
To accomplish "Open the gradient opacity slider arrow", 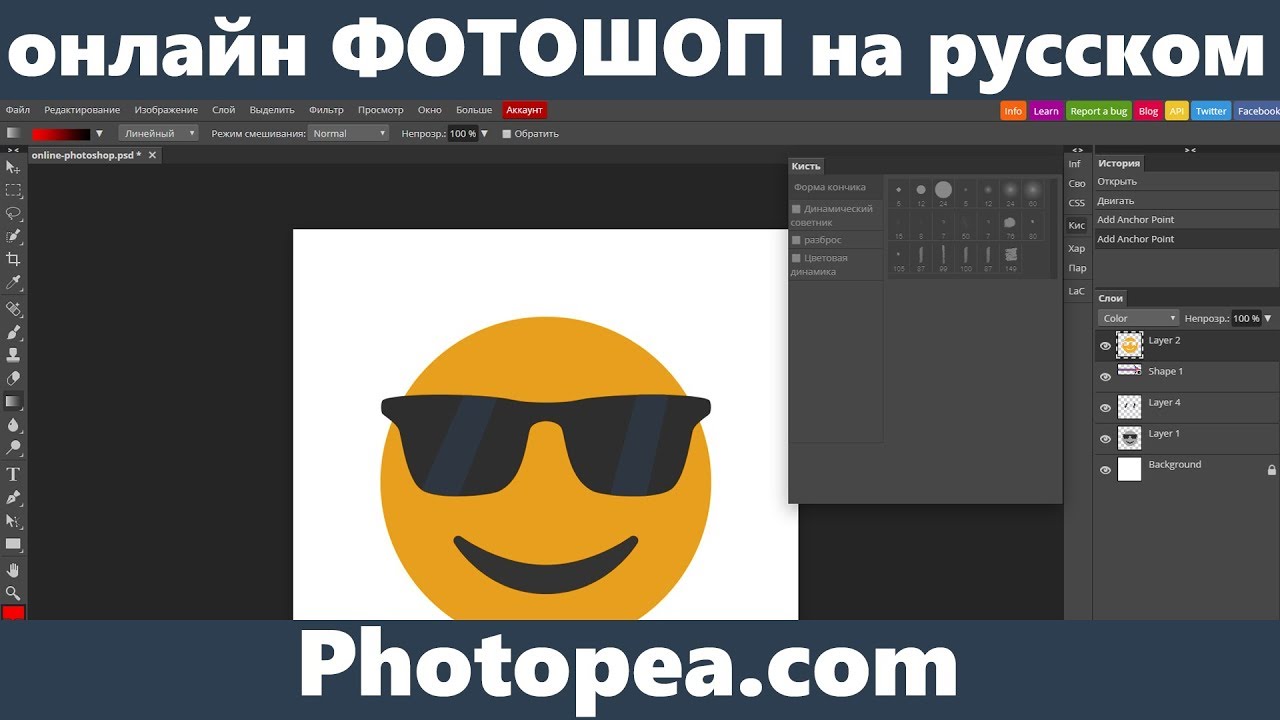I will 485,133.
